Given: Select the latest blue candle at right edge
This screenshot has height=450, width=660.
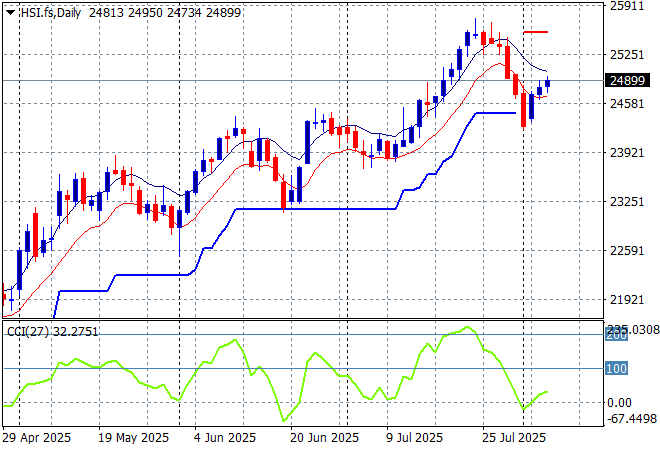Looking at the screenshot, I should pyautogui.click(x=548, y=84).
